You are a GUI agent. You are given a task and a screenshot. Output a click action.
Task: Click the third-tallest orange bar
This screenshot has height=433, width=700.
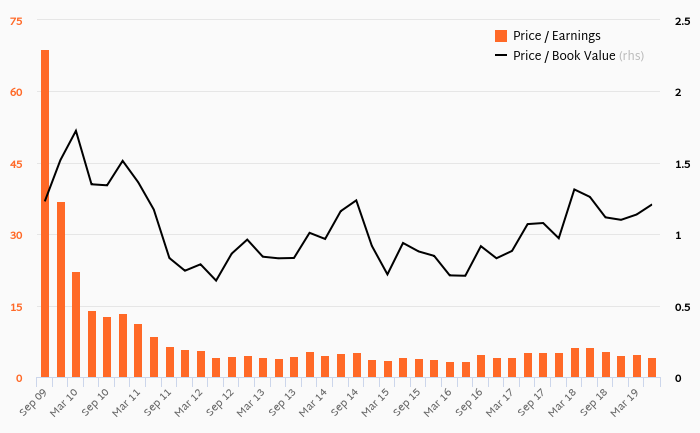(x=76, y=325)
